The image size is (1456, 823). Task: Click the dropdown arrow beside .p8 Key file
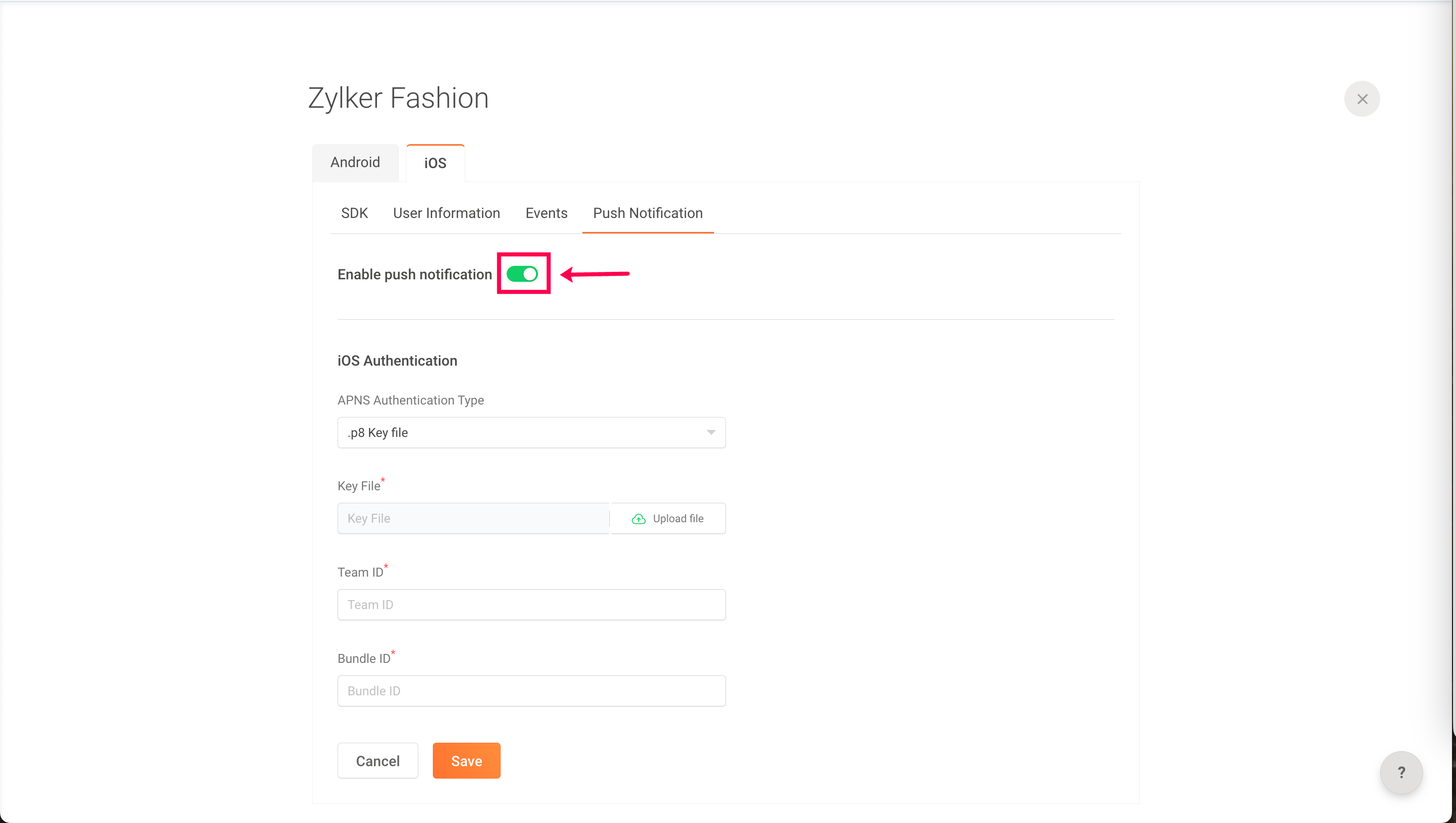point(711,432)
